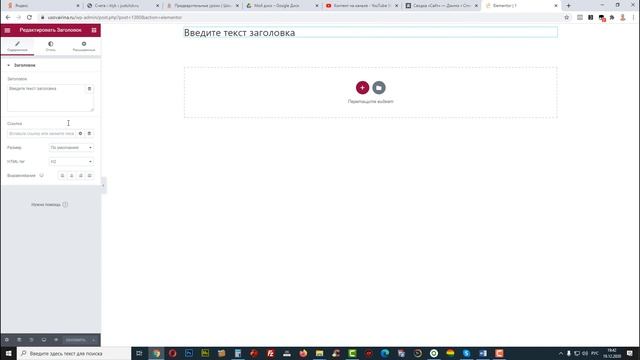Open Word from the taskbar
The image size is (640, 360).
coord(483,353)
